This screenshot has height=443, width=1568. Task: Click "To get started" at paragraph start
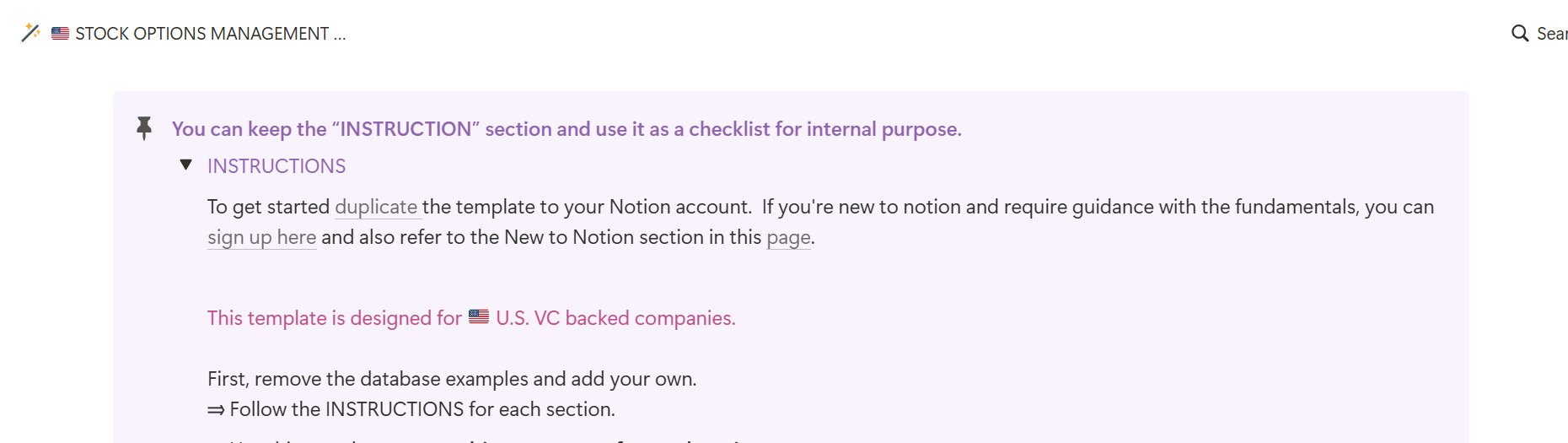point(268,207)
